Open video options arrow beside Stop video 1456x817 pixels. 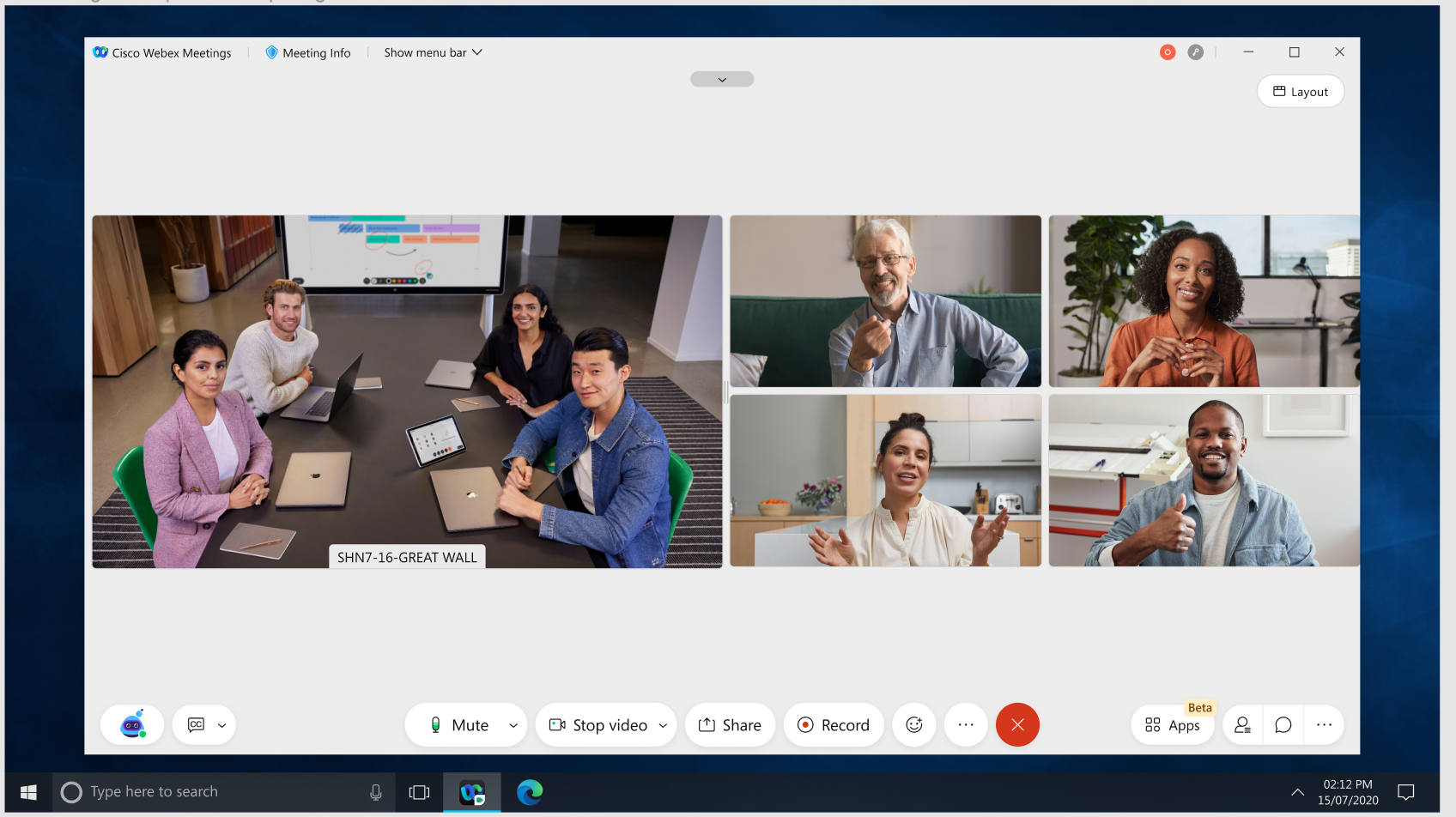[x=663, y=725]
